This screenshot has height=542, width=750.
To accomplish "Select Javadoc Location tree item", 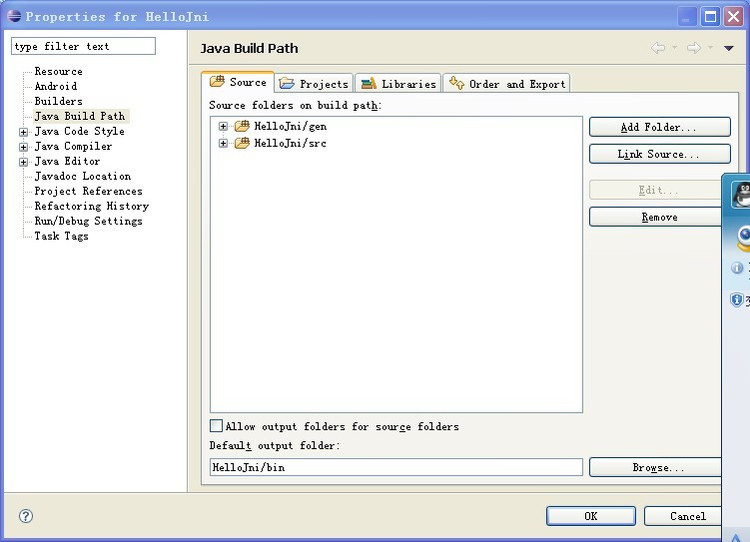I will tap(83, 176).
